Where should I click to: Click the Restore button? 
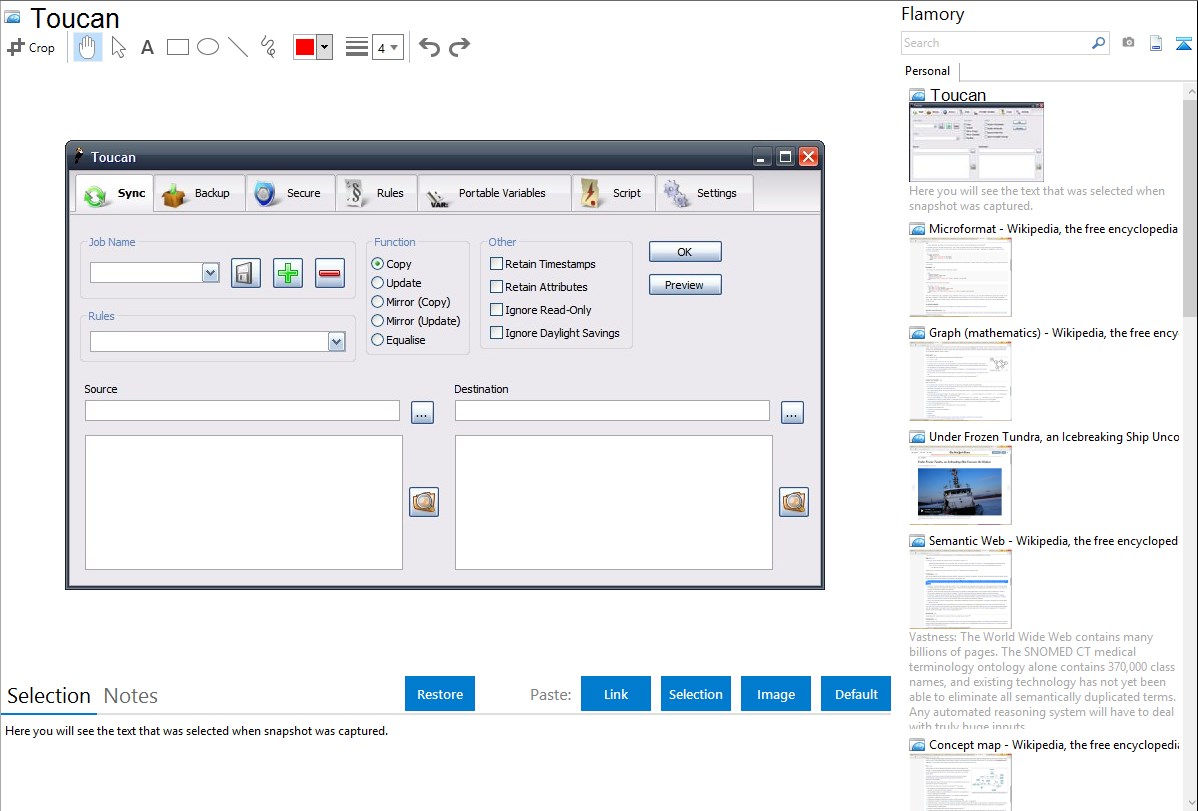click(440, 694)
